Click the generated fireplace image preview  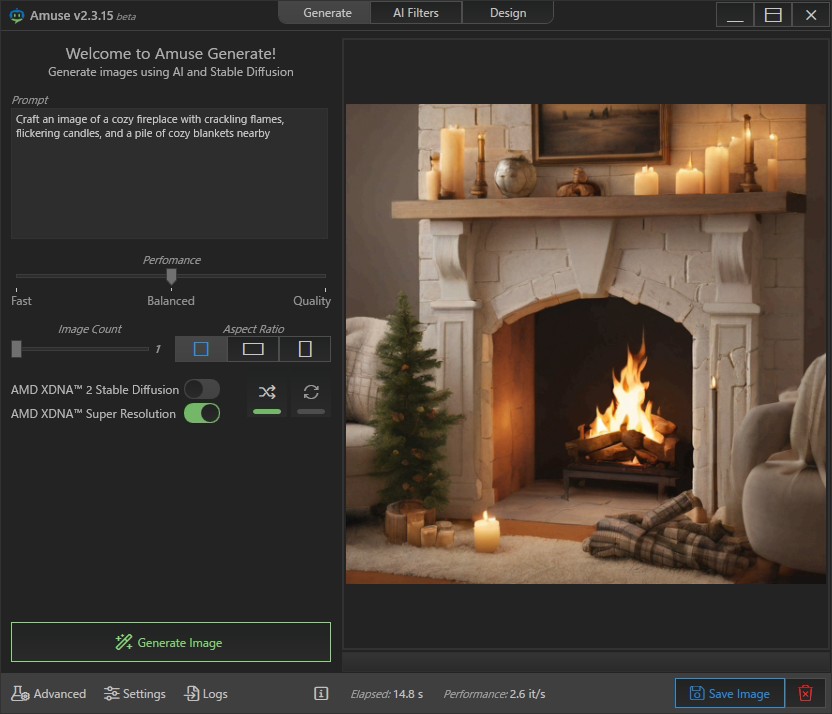coord(586,344)
